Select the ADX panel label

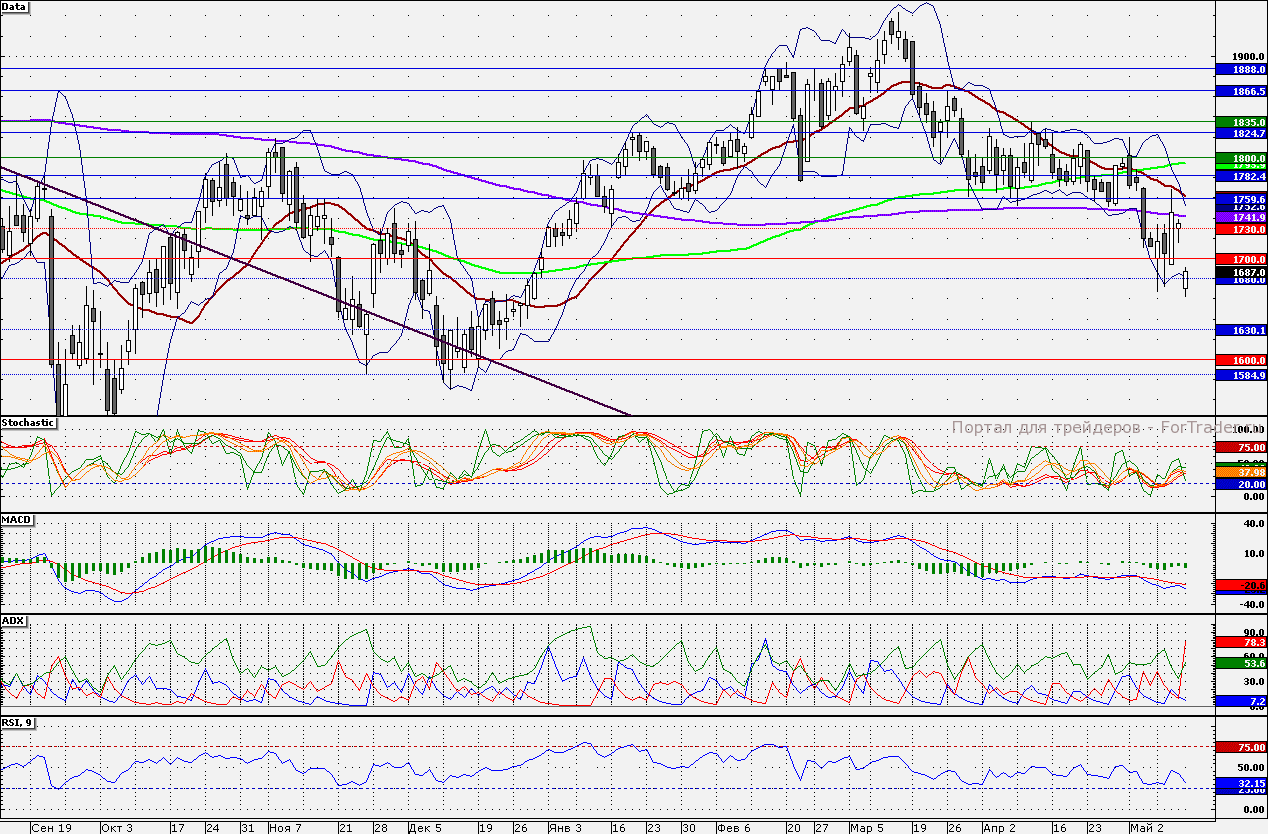point(14,621)
